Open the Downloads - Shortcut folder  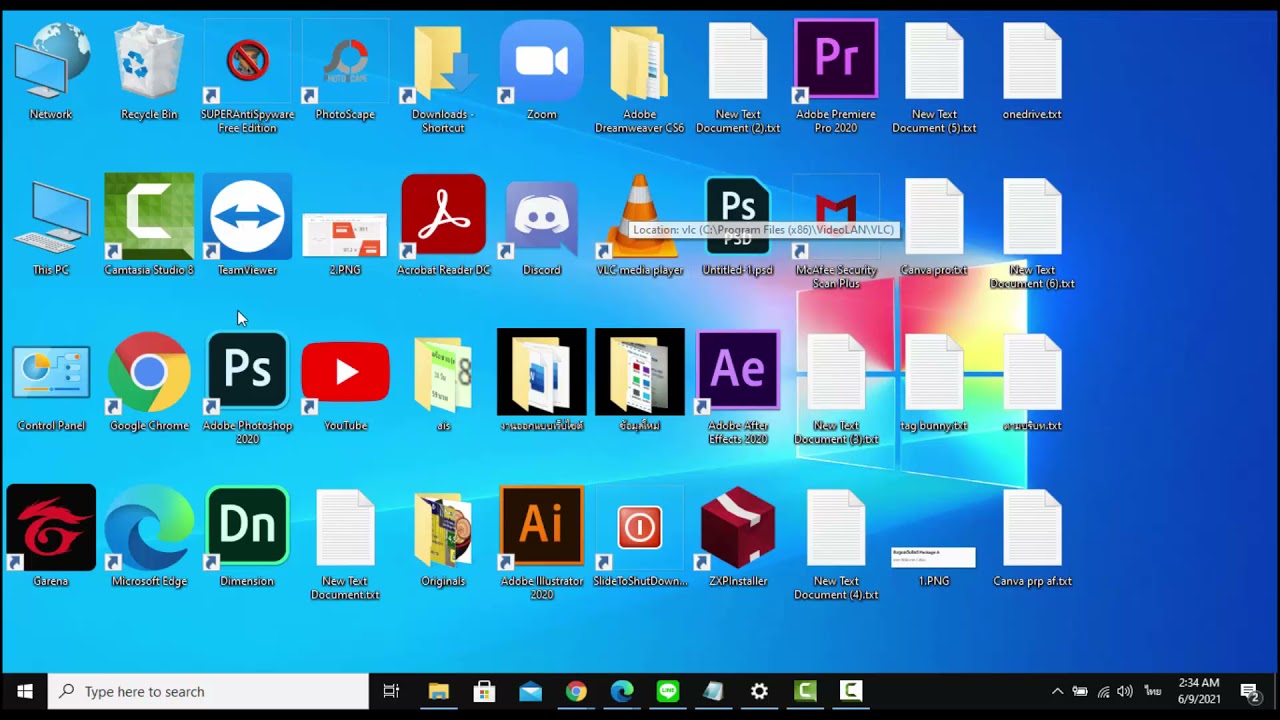click(x=443, y=77)
